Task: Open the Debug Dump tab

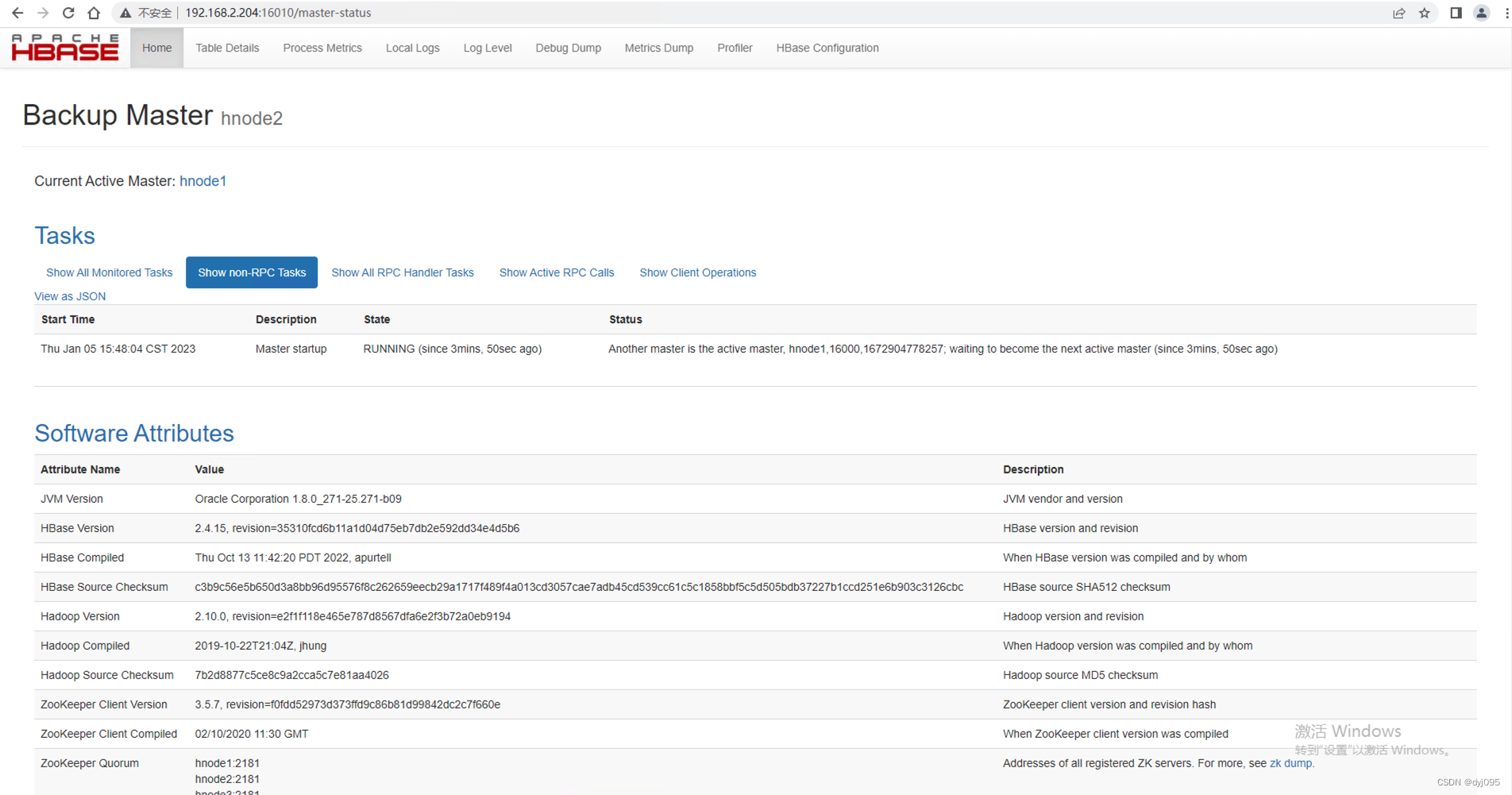Action: tap(568, 48)
